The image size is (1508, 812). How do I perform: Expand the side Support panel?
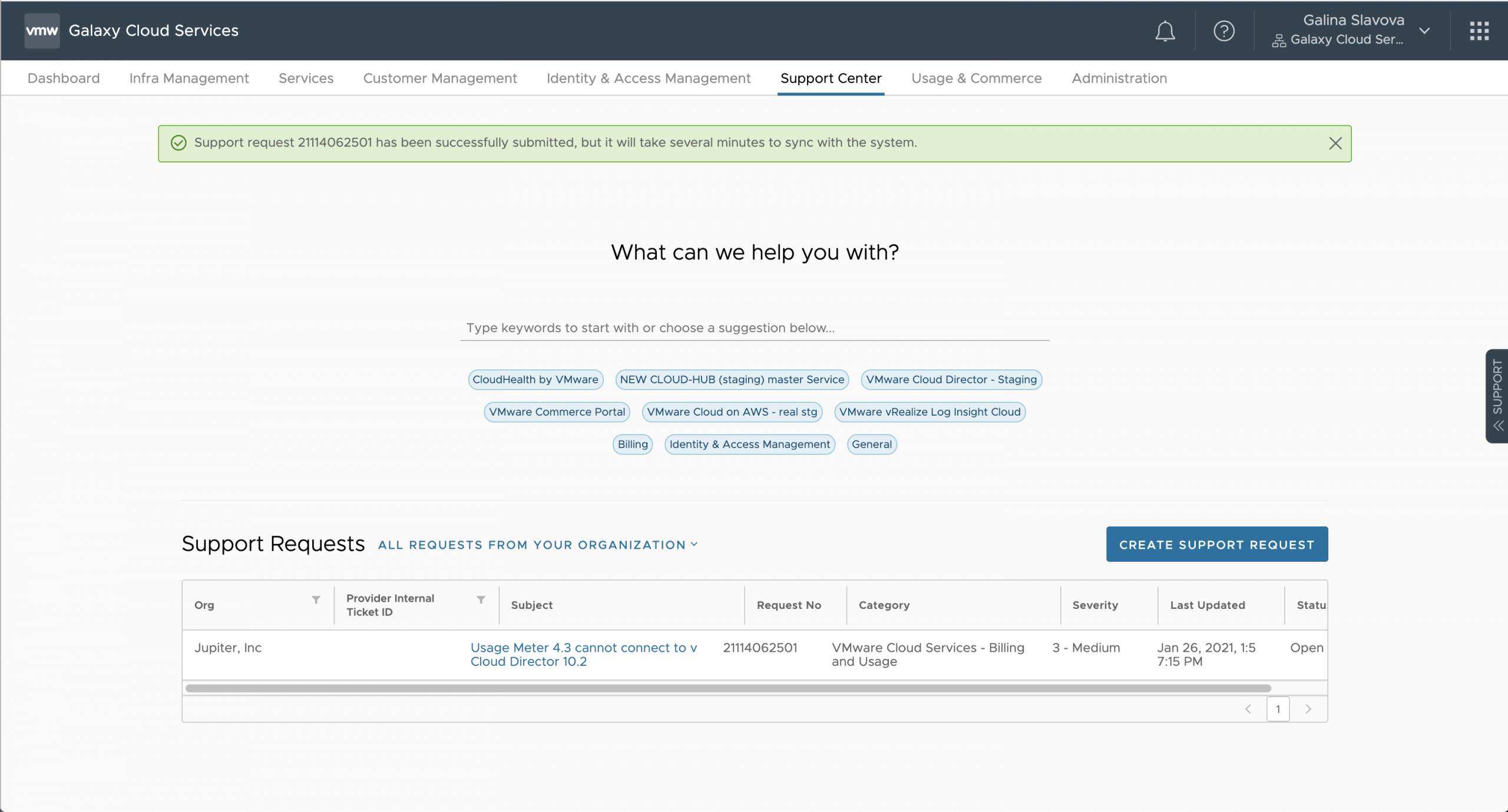pos(1497,396)
